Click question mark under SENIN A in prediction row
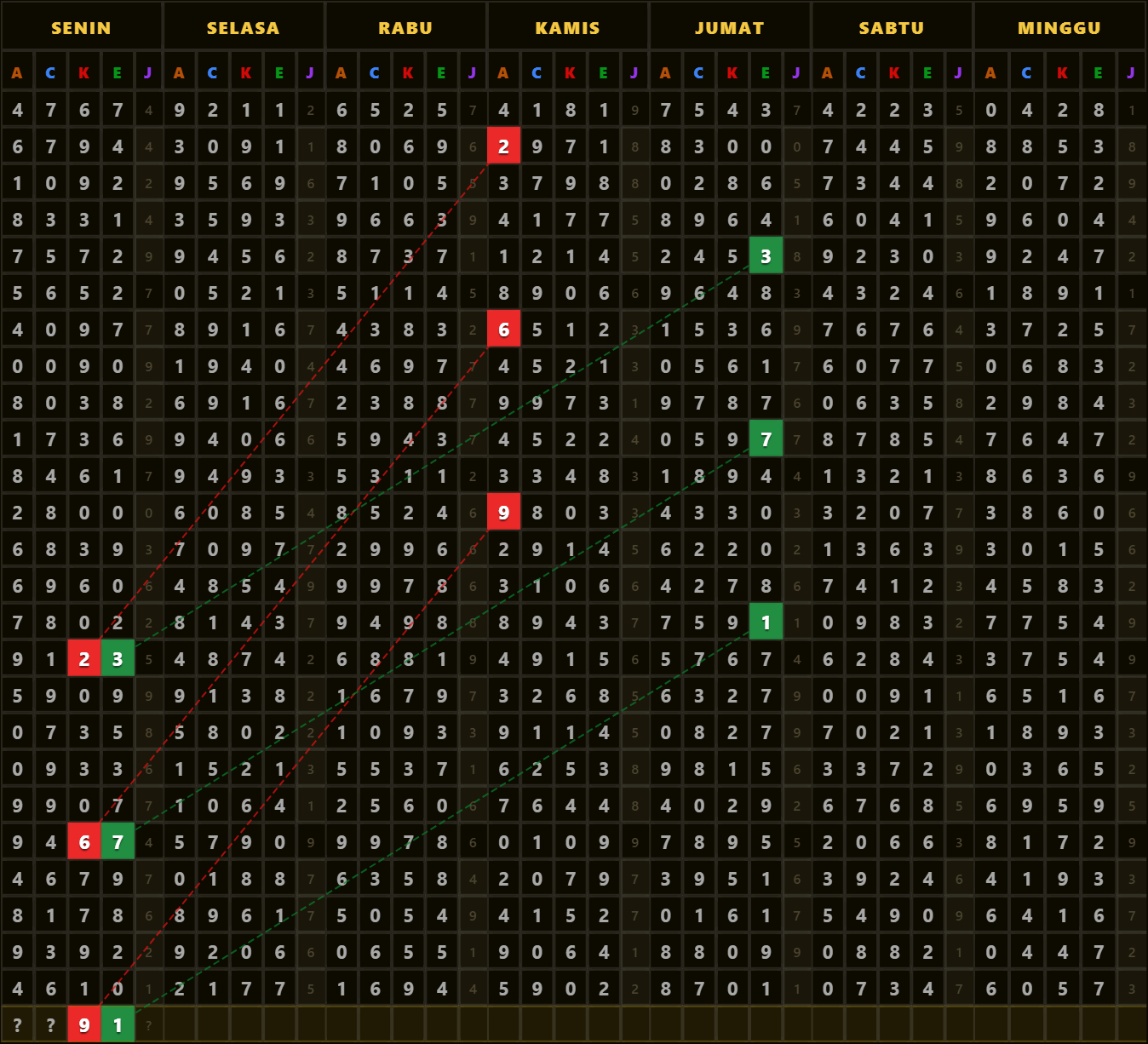The height and width of the screenshot is (1044, 1148). point(17,1025)
